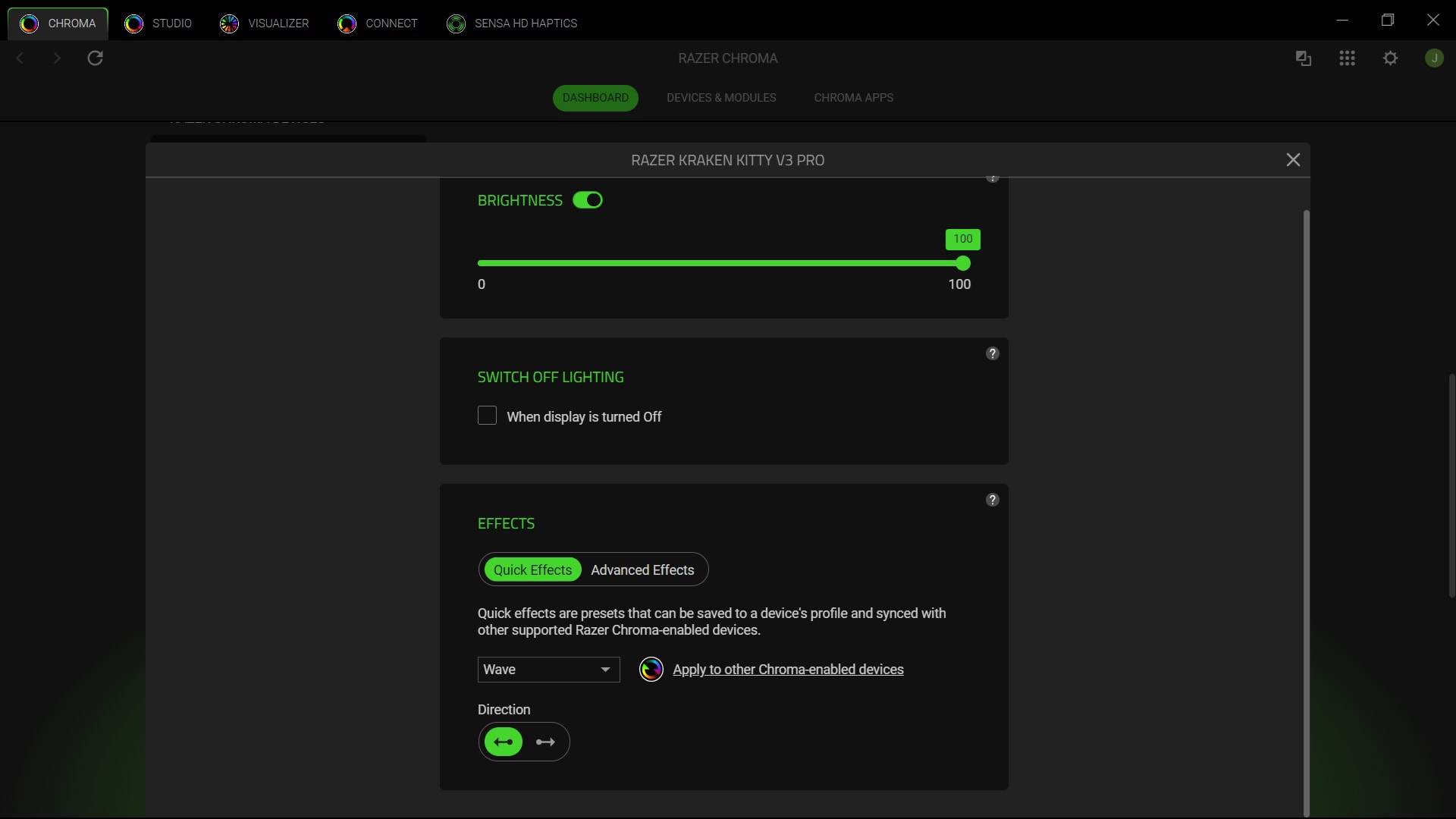This screenshot has width=1456, height=819.
Task: Go to Chroma Apps
Action: click(854, 97)
